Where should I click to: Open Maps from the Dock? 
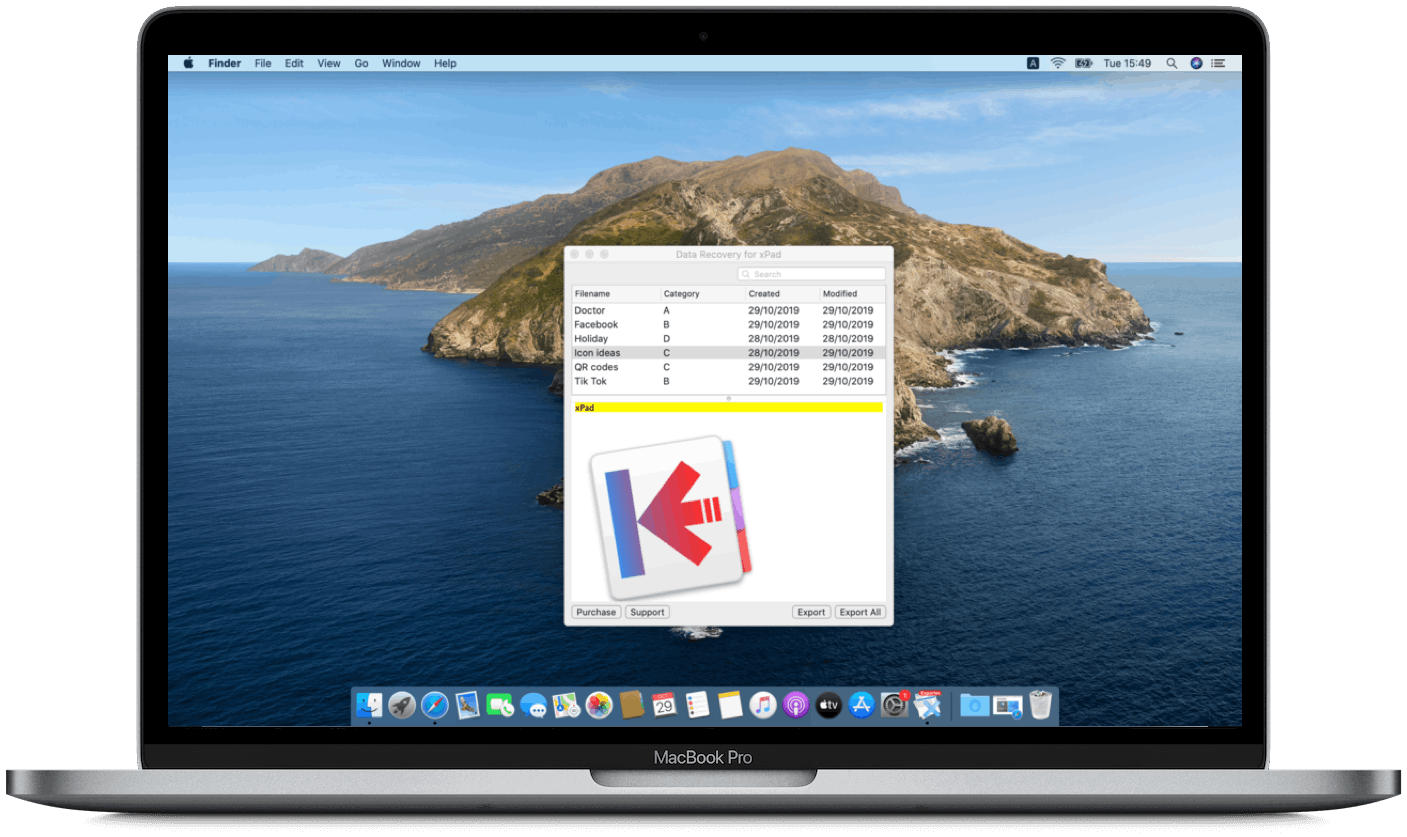point(566,706)
